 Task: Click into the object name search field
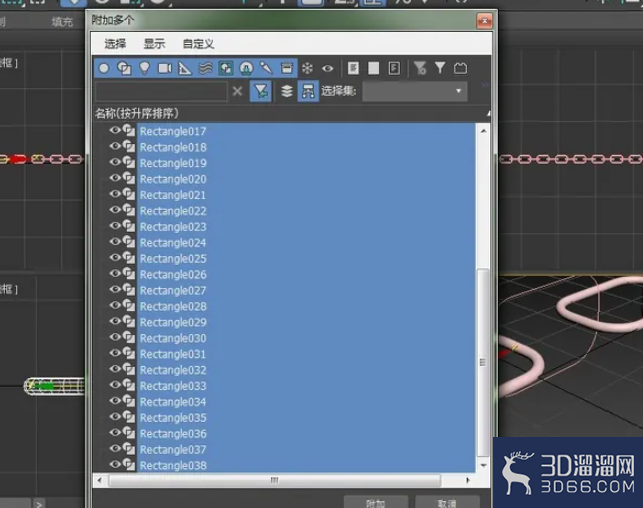pyautogui.click(x=161, y=91)
